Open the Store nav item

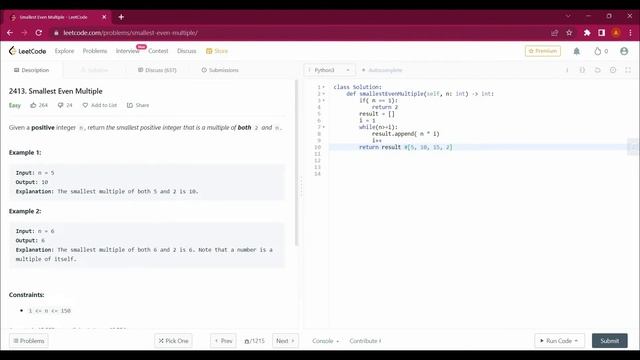tap(217, 51)
